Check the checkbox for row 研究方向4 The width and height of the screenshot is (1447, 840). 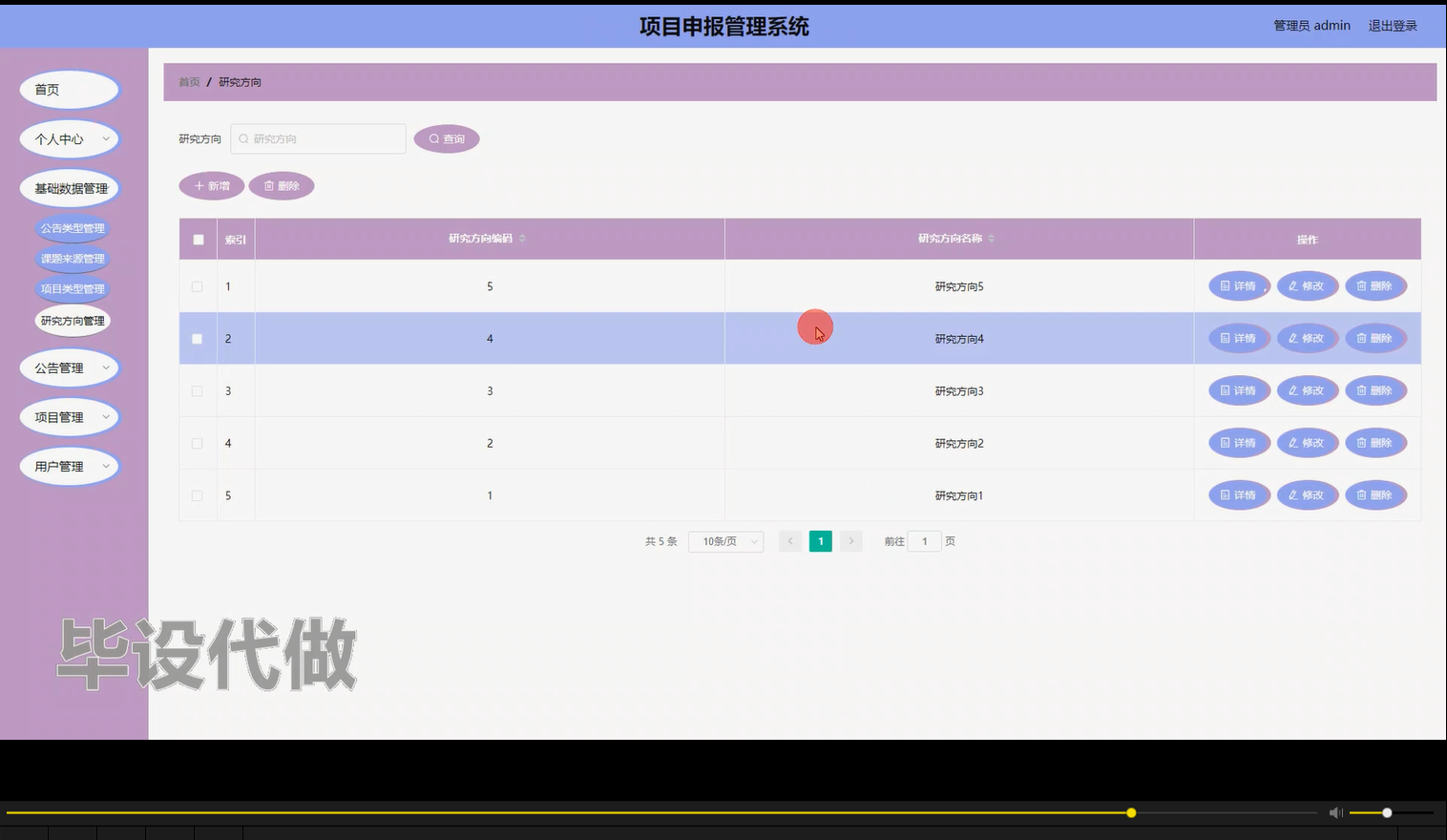tap(198, 338)
